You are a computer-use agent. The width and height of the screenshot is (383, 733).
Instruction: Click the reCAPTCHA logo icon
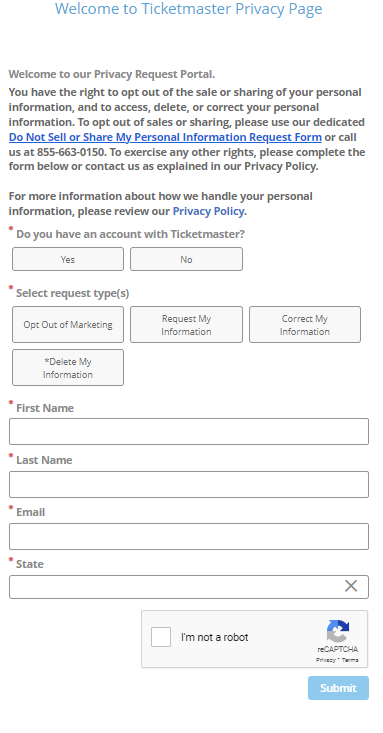[338, 631]
